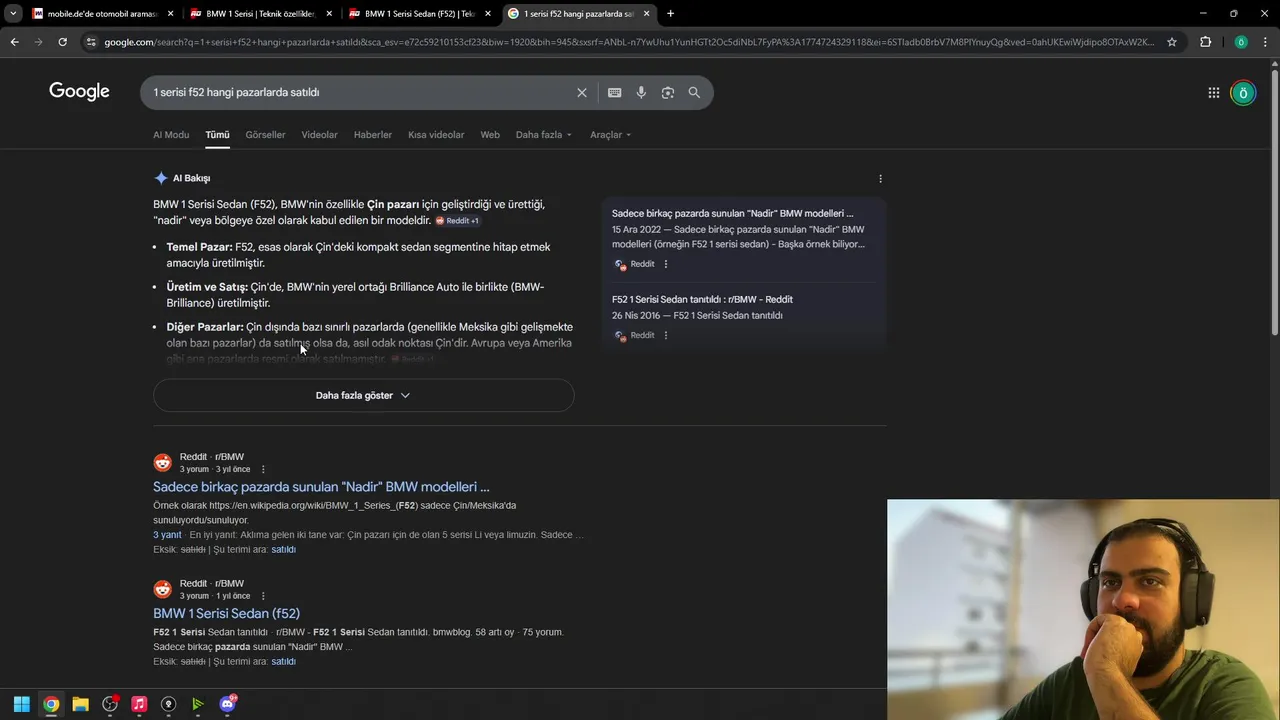Open File Explorer from the taskbar
The height and width of the screenshot is (720, 1280).
point(80,704)
